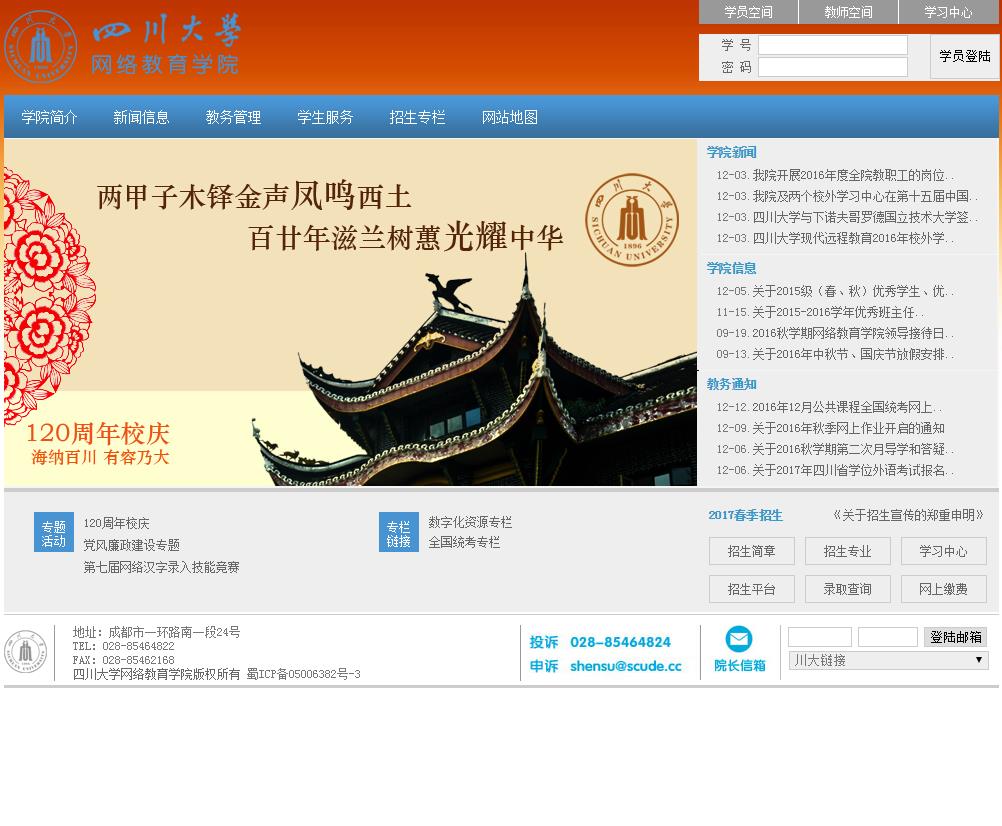Open the 2017春季招生 heading link

click(x=745, y=516)
